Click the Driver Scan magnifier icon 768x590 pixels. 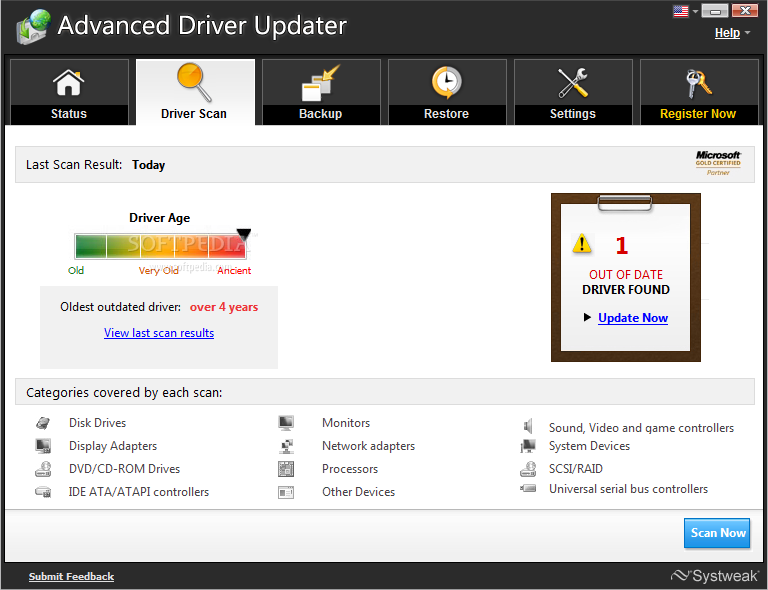point(194,82)
